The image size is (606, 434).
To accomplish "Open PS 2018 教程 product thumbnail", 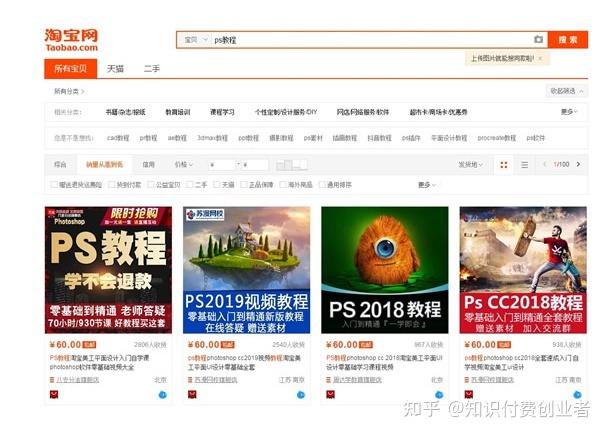I will tap(385, 270).
